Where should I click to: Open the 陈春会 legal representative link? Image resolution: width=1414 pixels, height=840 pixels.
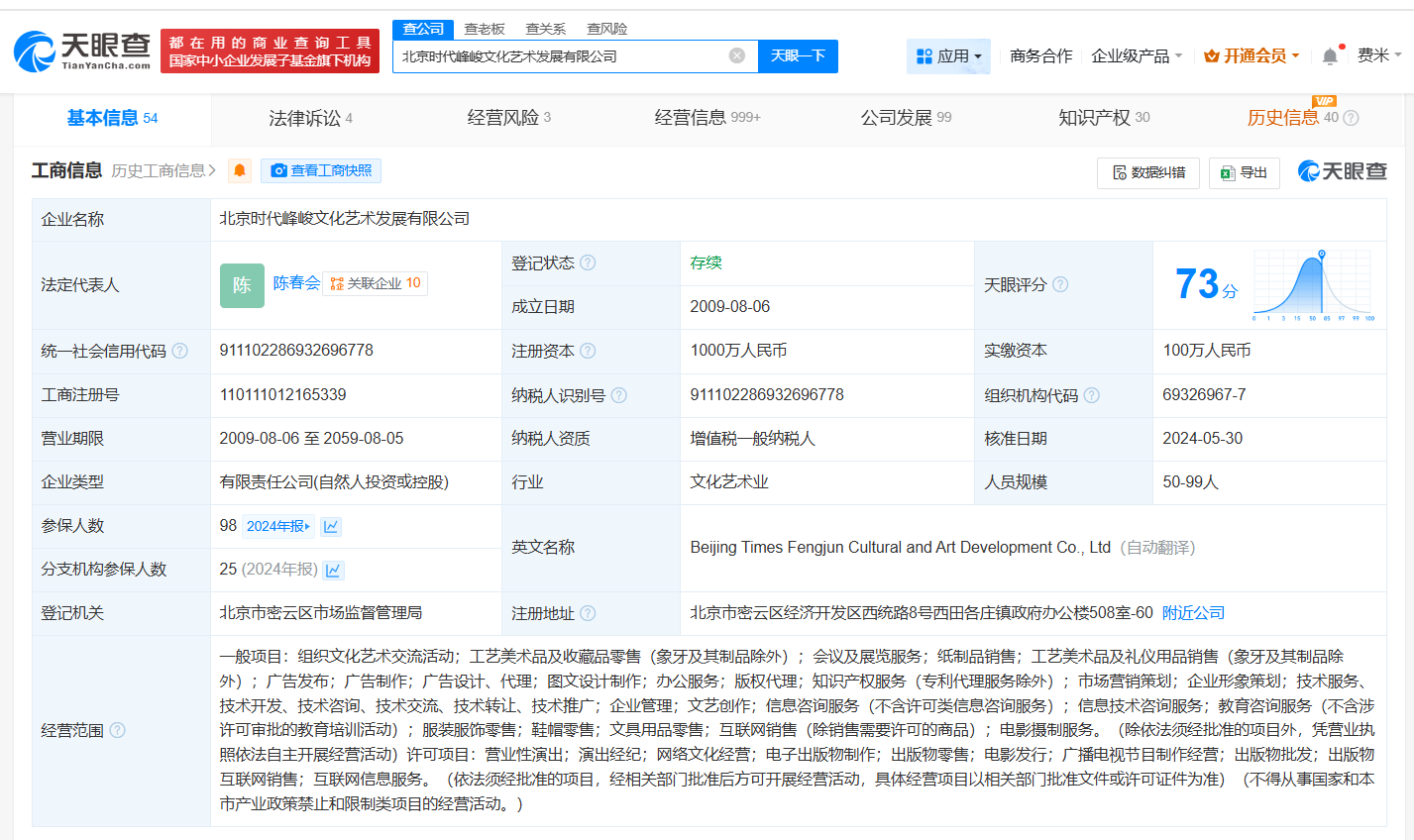pos(296,283)
